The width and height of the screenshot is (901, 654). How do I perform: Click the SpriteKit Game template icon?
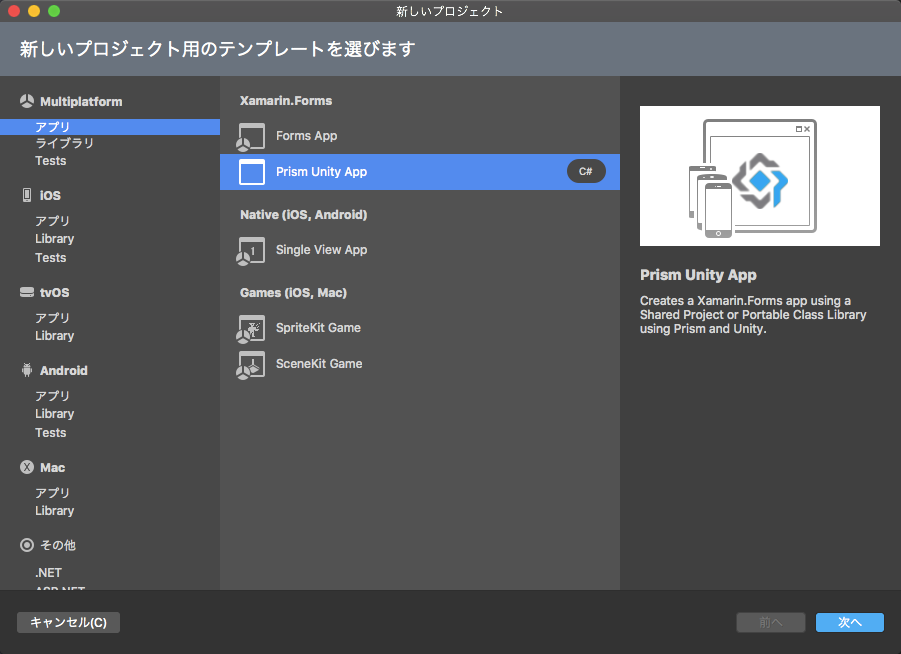click(x=251, y=329)
